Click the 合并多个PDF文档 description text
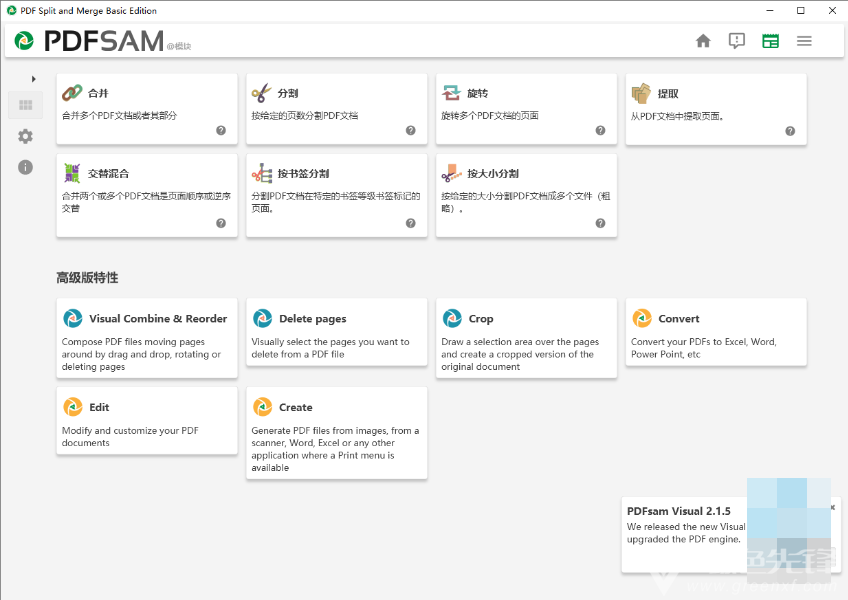848x600 pixels. click(x=120, y=115)
